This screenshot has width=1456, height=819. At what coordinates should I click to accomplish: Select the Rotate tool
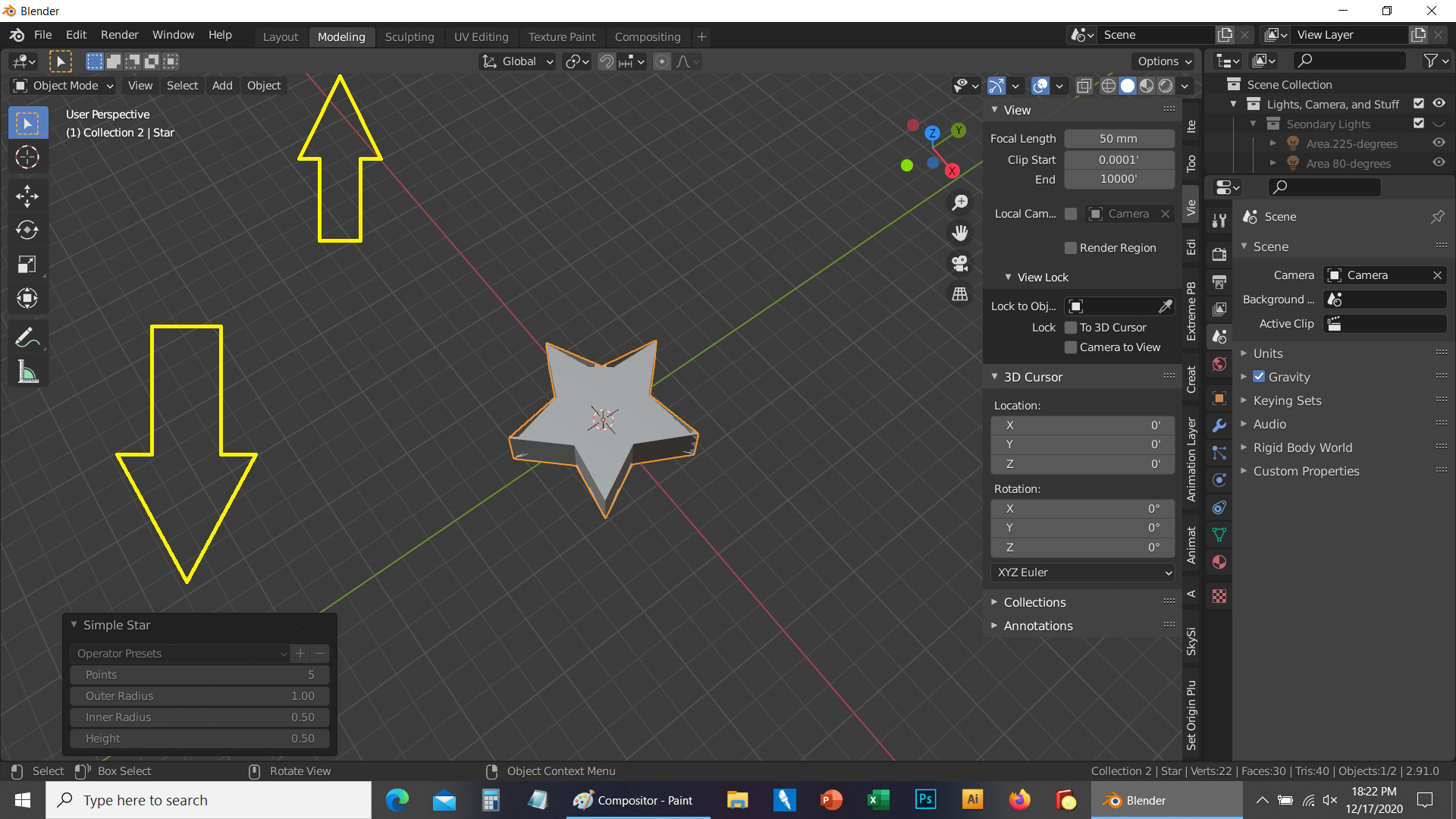[27, 231]
